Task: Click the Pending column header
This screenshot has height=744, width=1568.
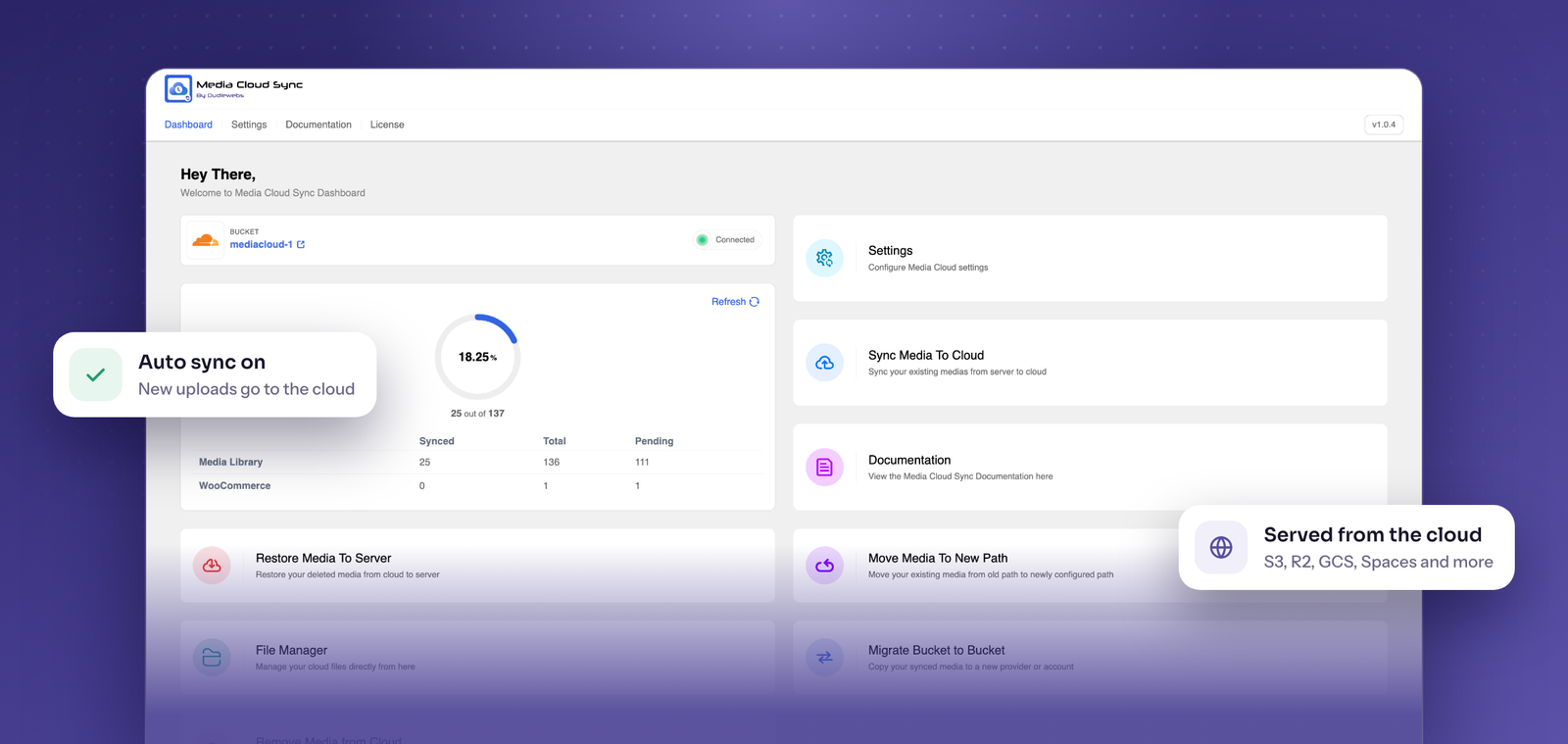Action: pyautogui.click(x=655, y=441)
